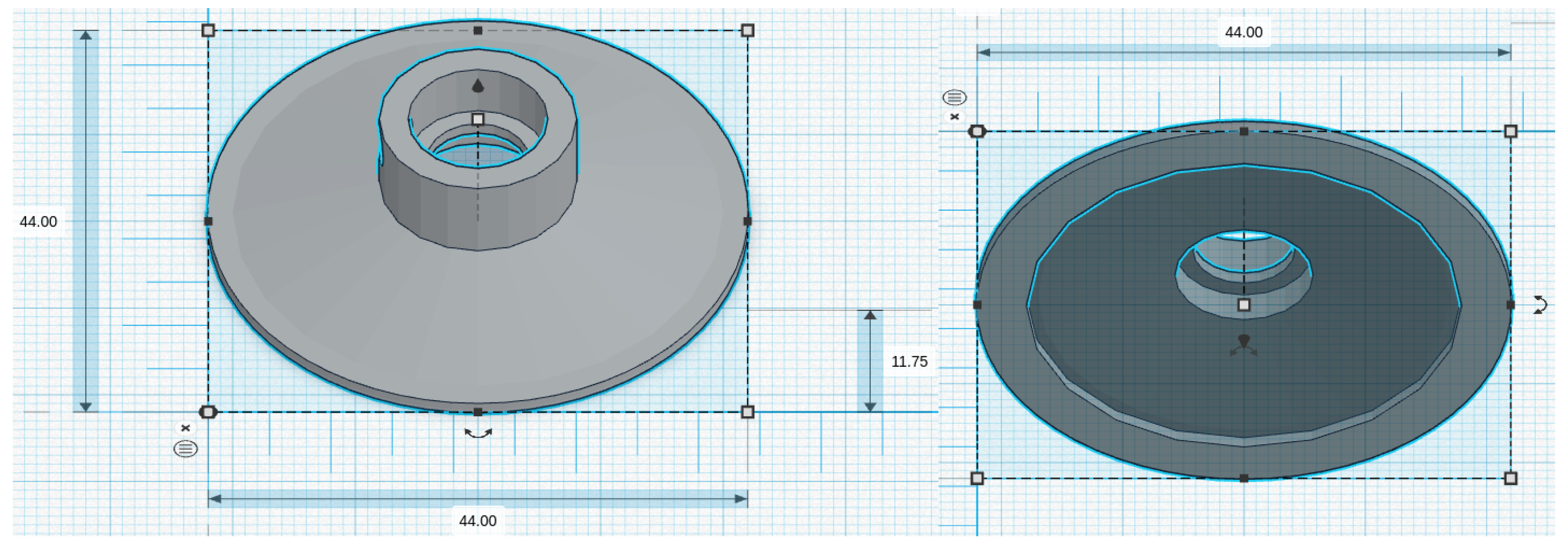Click rotation arrow right of dark disc
Viewport: 1568px width, 551px height.
click(1540, 305)
